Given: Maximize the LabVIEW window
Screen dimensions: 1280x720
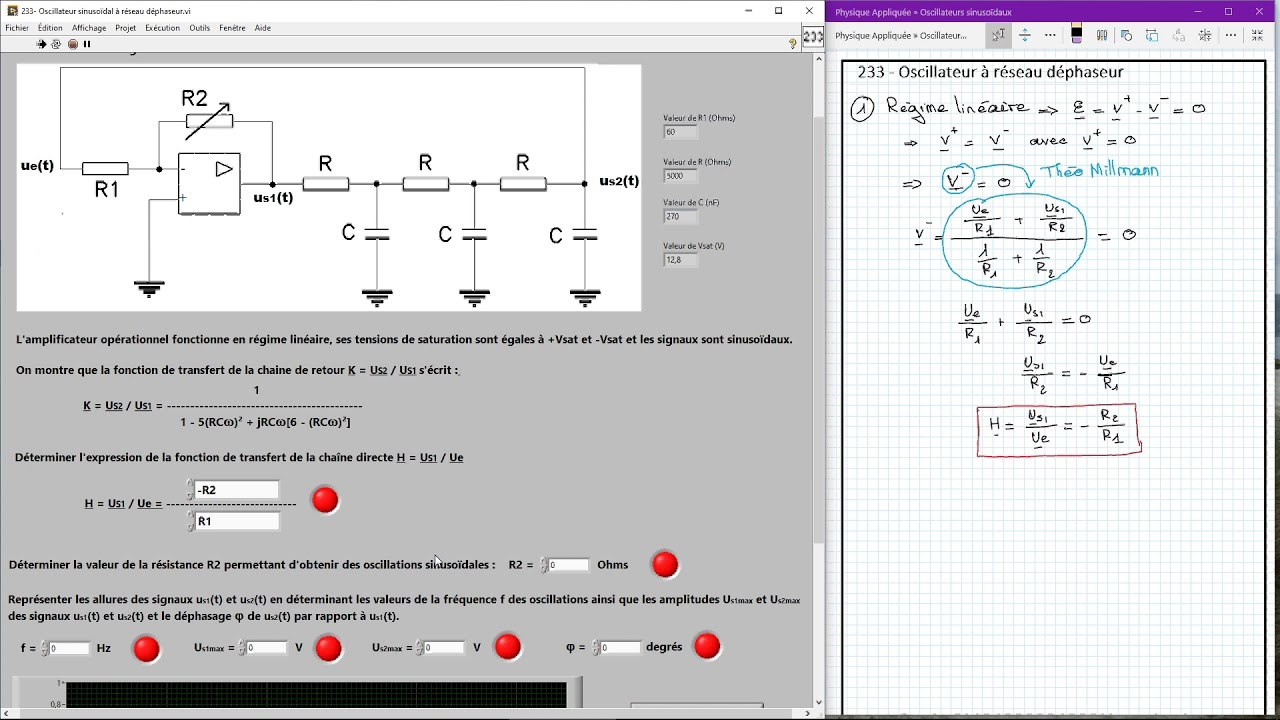Looking at the screenshot, I should tap(779, 11).
